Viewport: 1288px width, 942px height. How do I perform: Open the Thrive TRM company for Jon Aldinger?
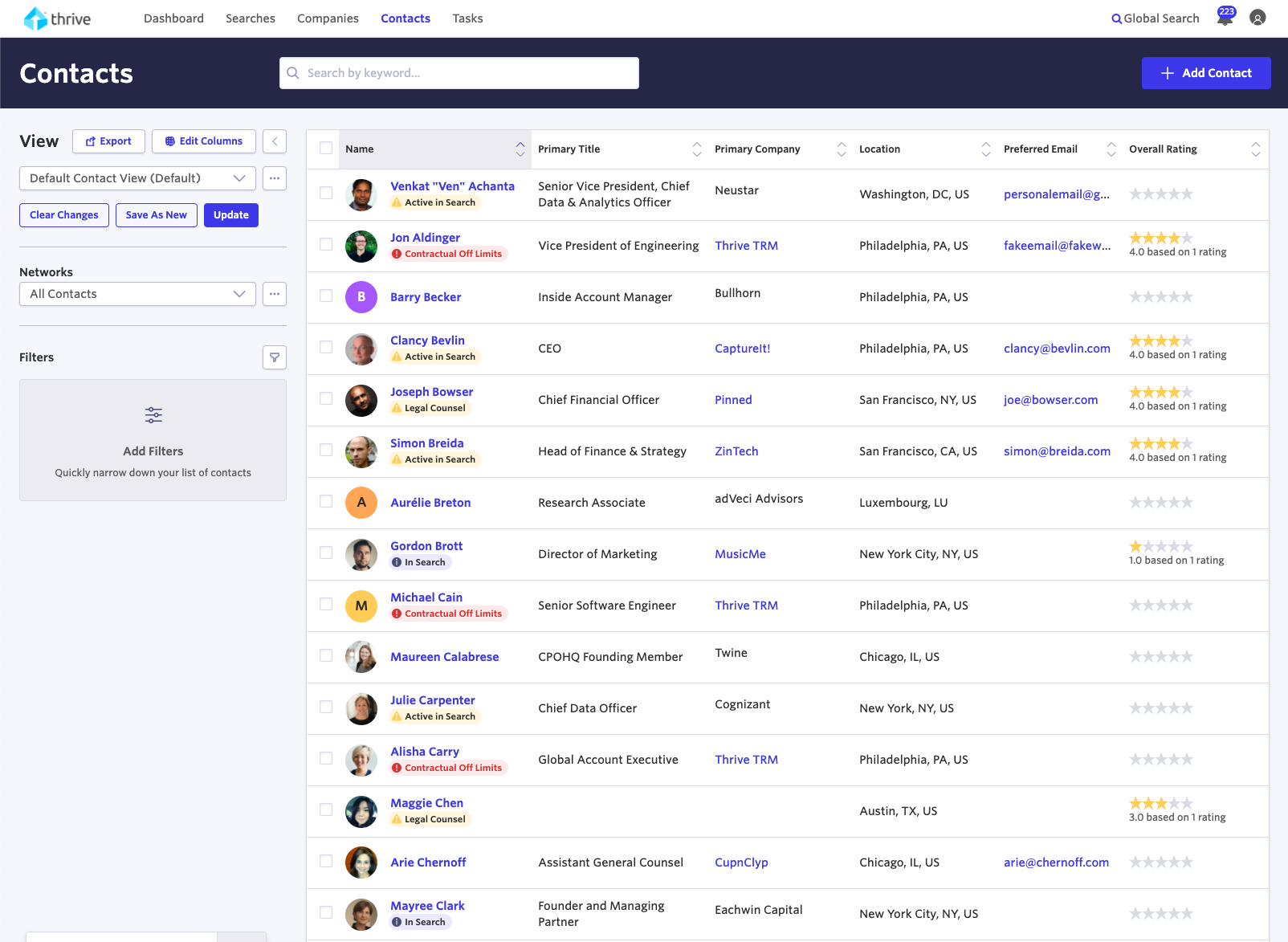click(x=747, y=246)
